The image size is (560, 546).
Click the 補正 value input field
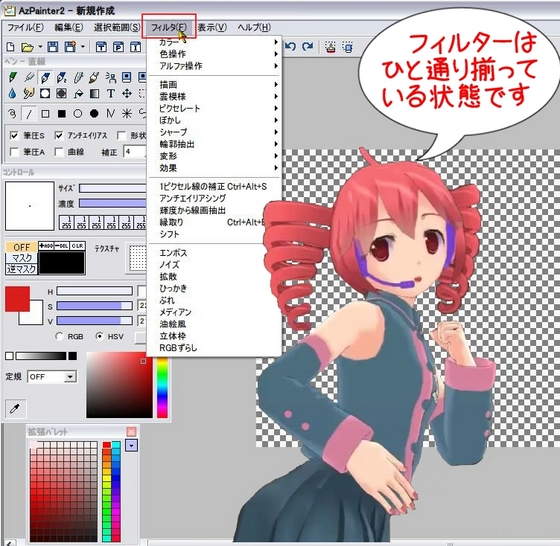click(x=135, y=152)
